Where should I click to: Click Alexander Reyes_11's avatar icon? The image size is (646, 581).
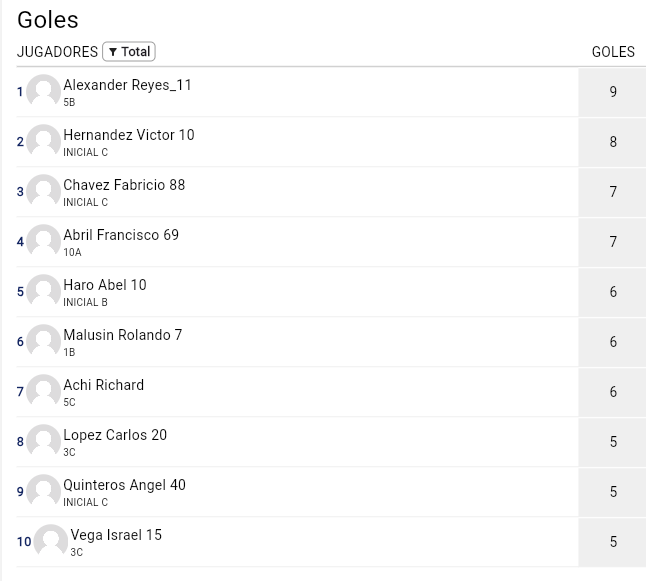[43, 91]
